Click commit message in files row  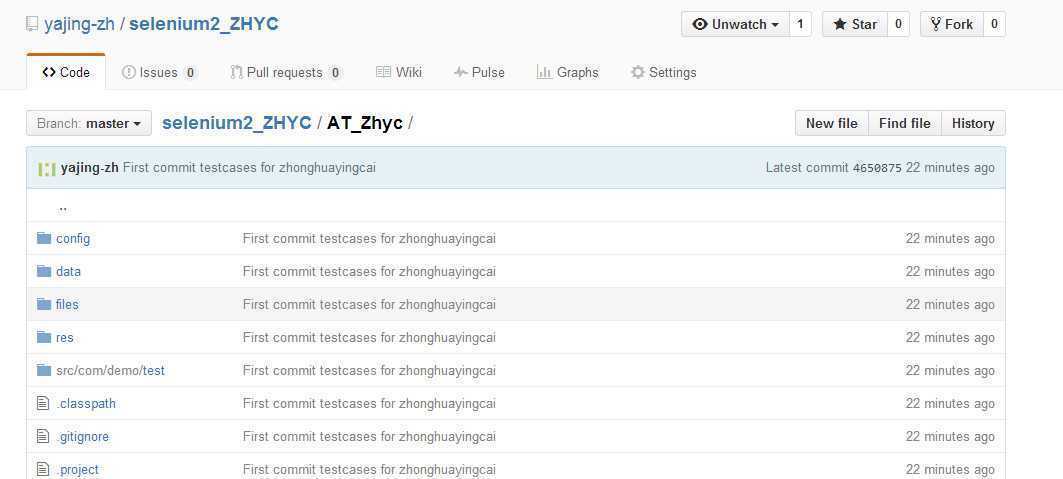(x=369, y=304)
